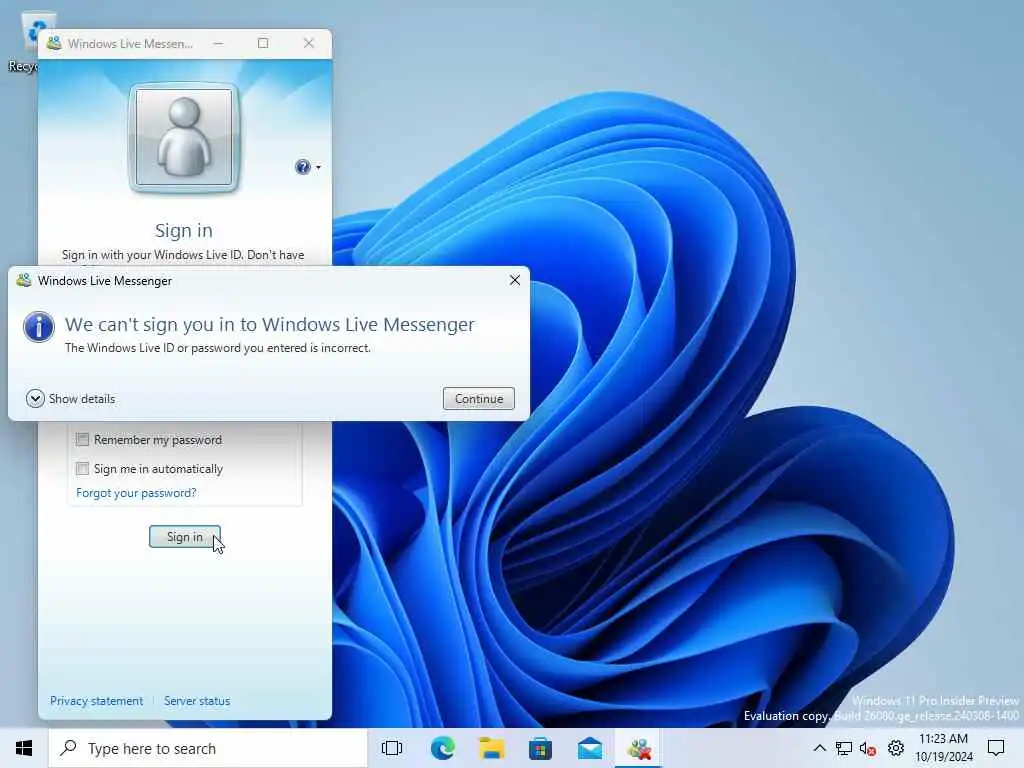Click the Messenger help question mark icon
The height and width of the screenshot is (768, 1024).
pos(302,167)
